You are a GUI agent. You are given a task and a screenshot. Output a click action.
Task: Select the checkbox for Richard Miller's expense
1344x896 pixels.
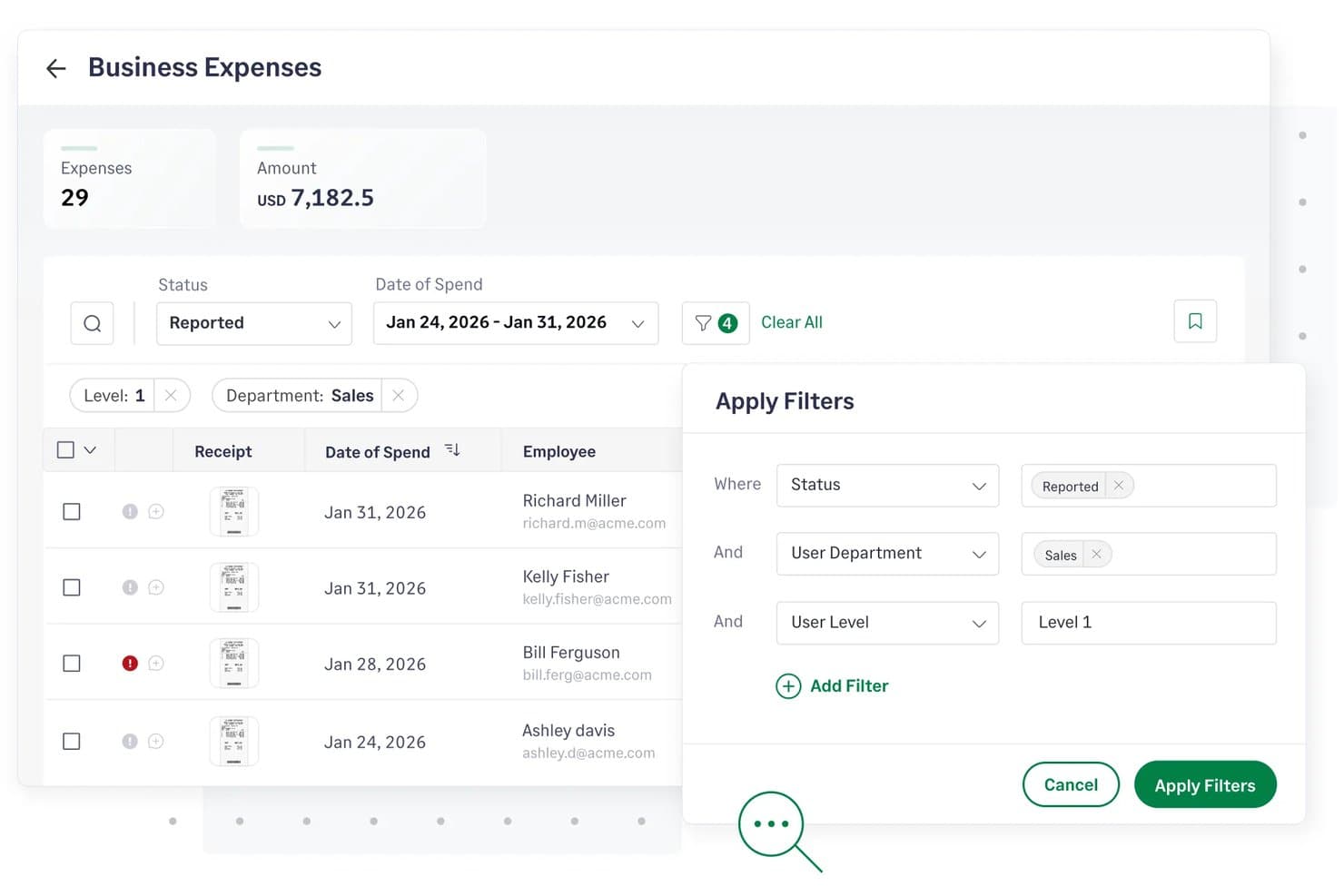[x=72, y=512]
